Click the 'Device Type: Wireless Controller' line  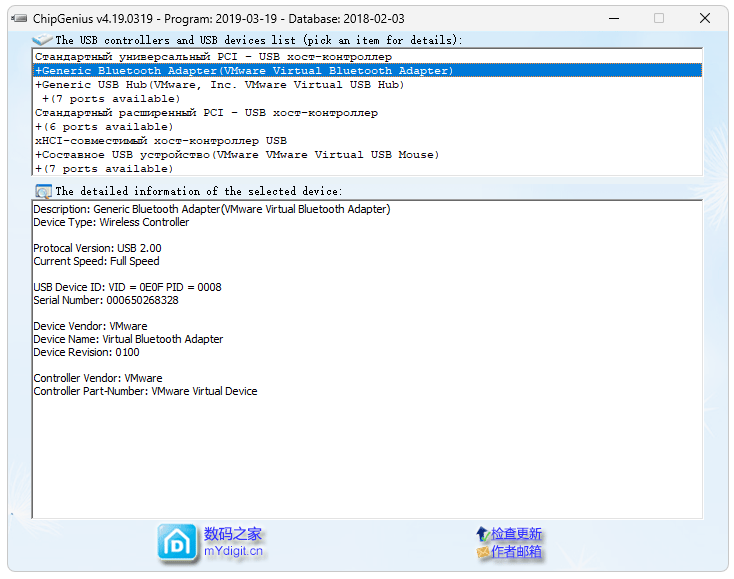[x=111, y=222]
